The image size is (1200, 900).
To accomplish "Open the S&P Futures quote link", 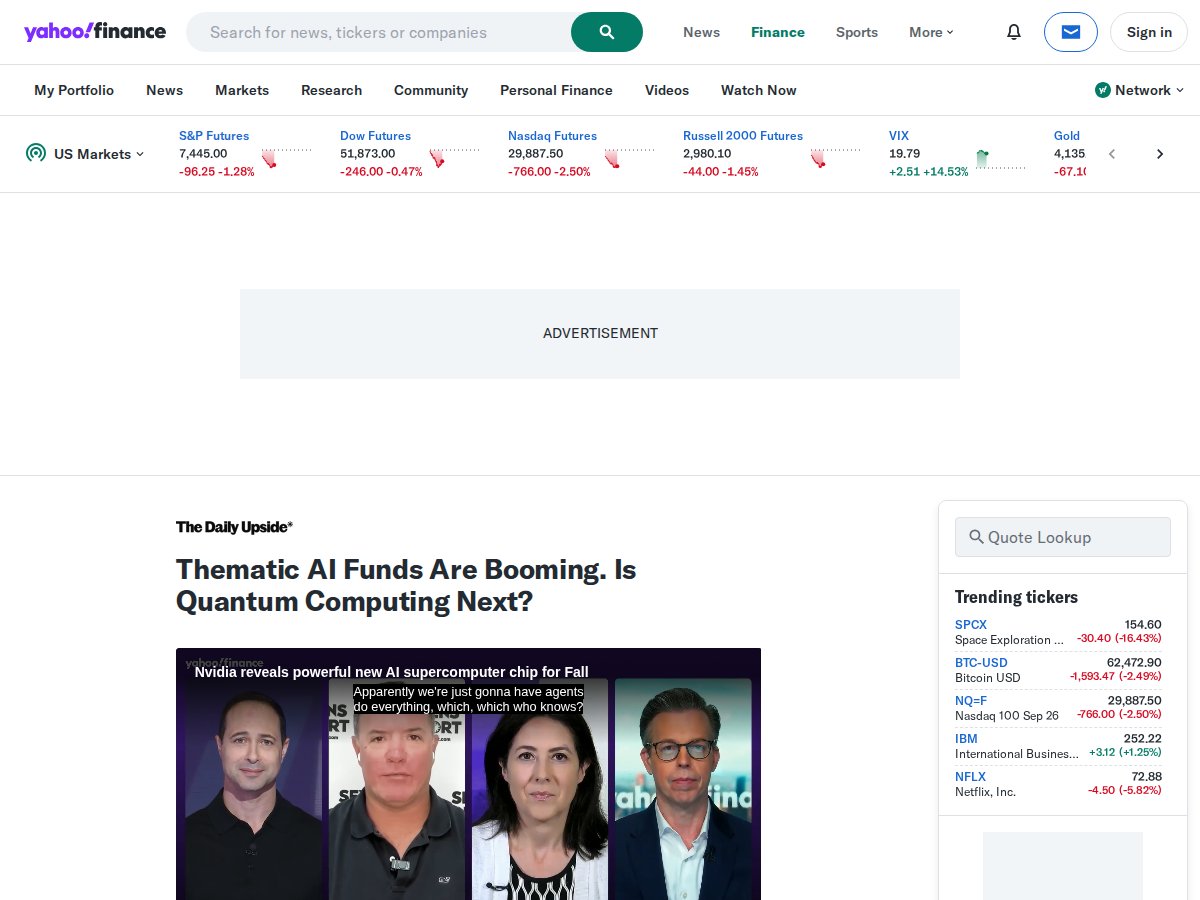I will (x=214, y=135).
